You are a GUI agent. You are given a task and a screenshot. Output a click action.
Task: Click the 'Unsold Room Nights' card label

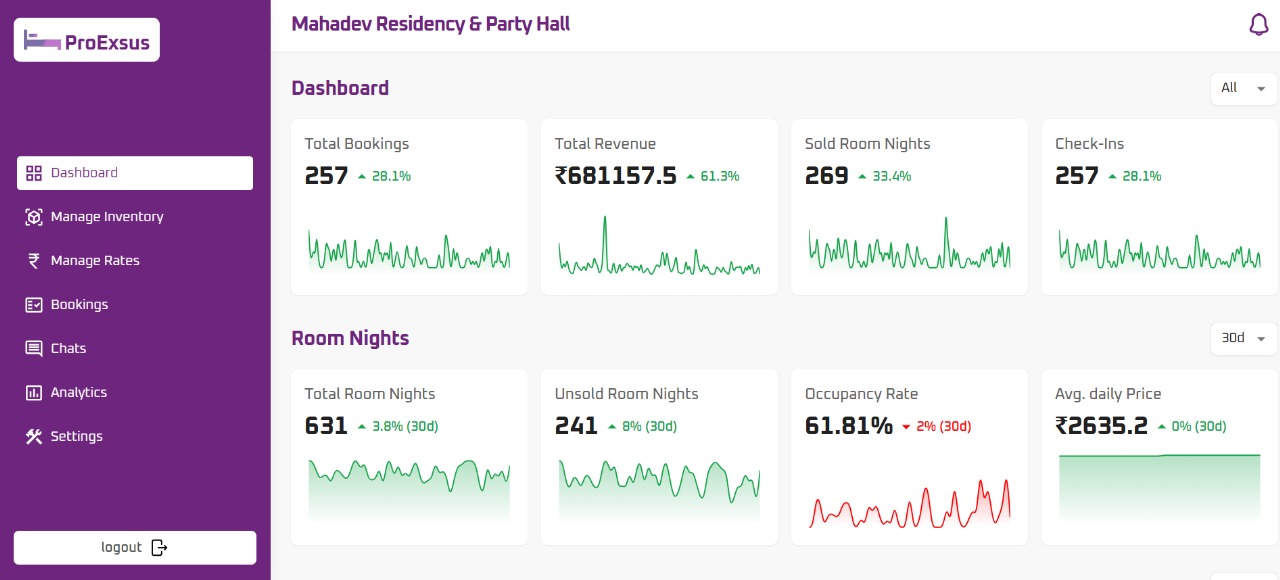(627, 394)
